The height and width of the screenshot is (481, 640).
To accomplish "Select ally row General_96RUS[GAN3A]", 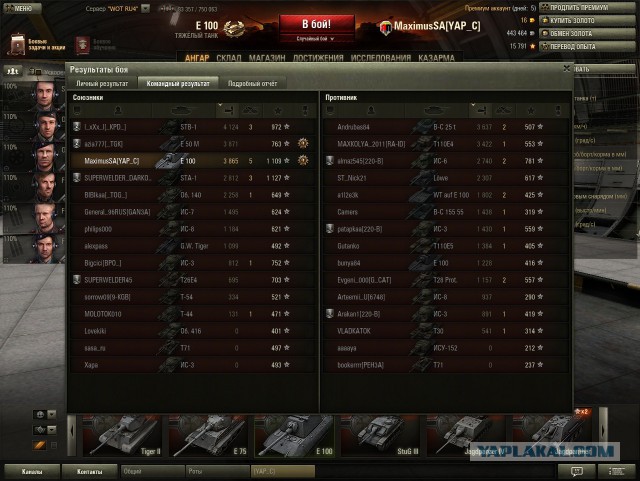I will [193, 212].
